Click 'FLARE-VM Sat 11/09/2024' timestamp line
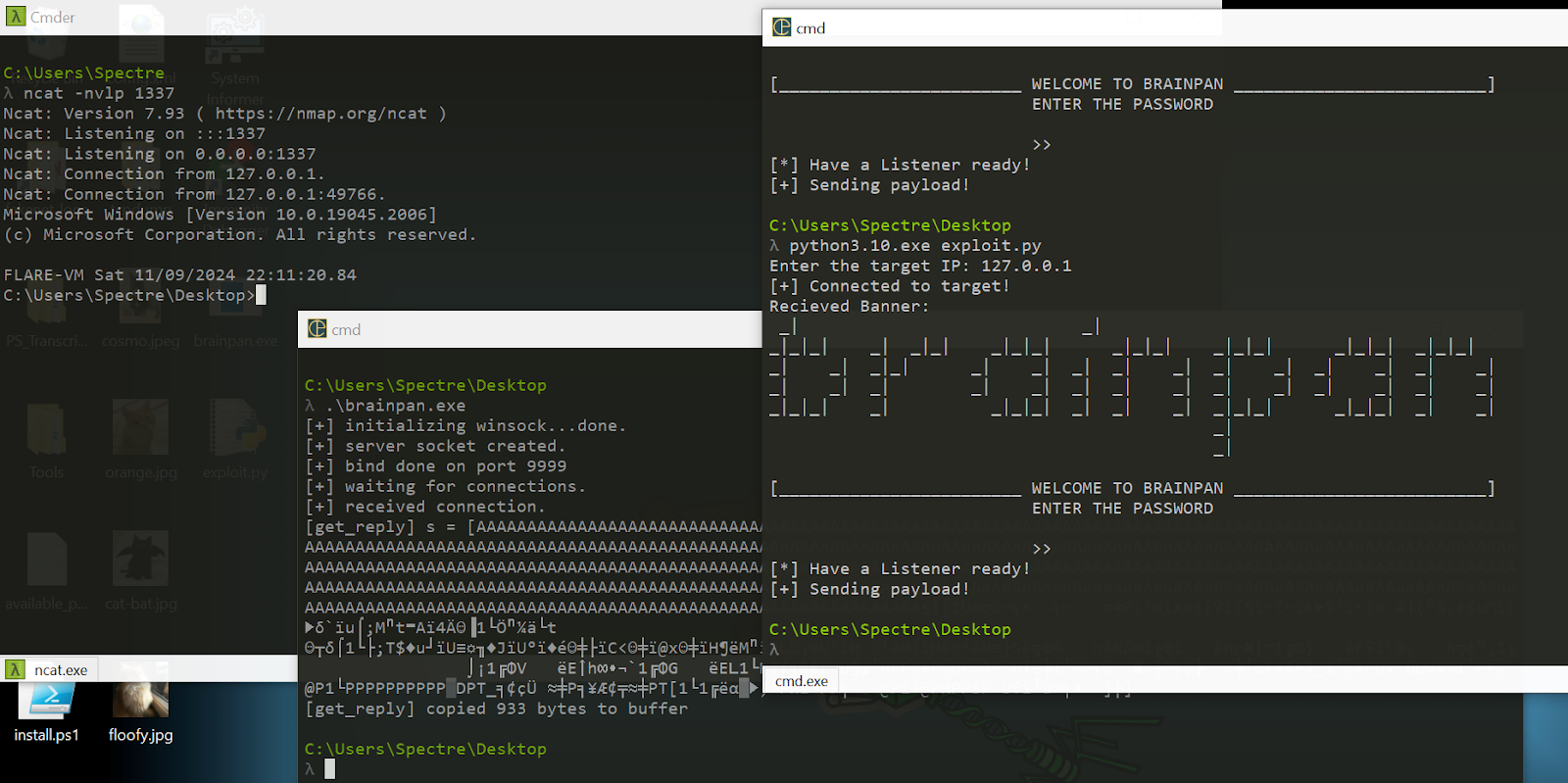 [x=179, y=275]
